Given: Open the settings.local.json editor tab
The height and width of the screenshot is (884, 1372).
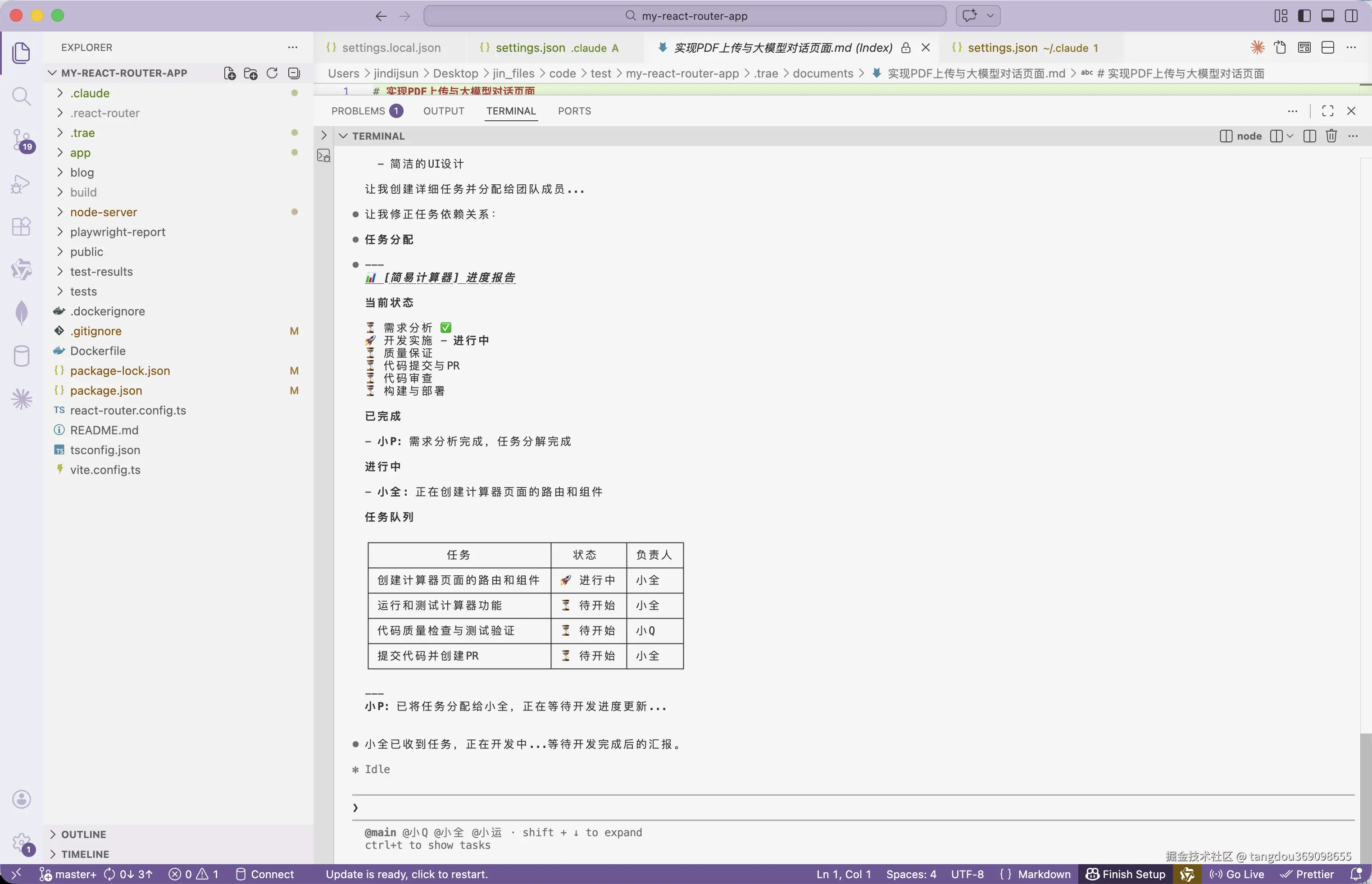Looking at the screenshot, I should [x=391, y=48].
